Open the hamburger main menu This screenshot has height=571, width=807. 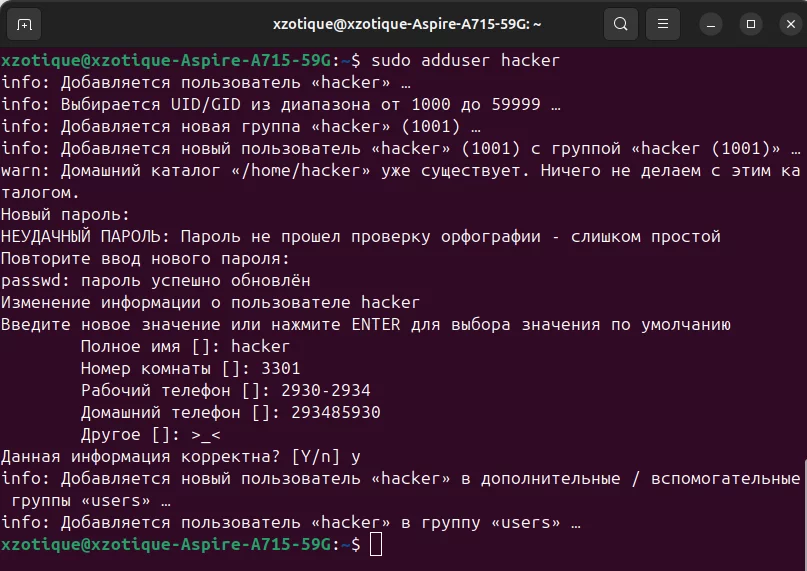coord(661,23)
